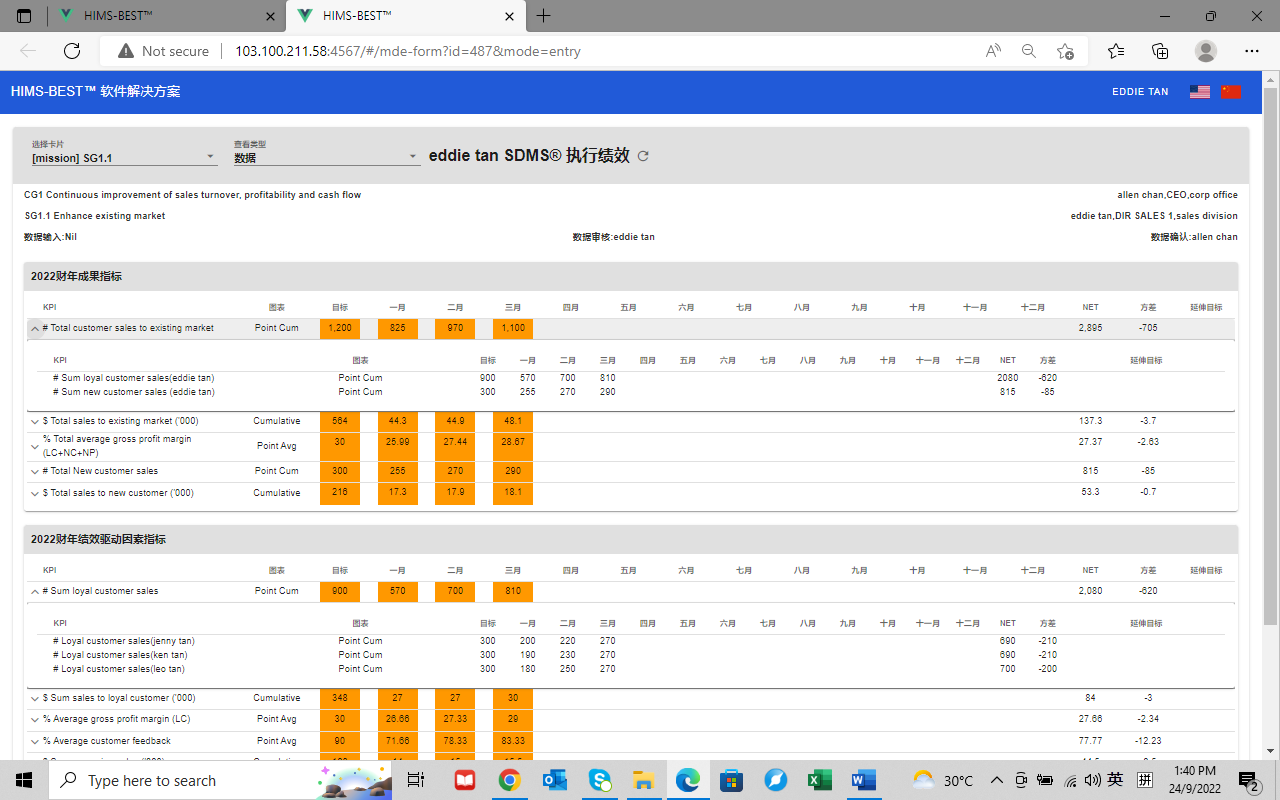Click the Windows taskbar search box
This screenshot has height=800, width=1280.
190,780
